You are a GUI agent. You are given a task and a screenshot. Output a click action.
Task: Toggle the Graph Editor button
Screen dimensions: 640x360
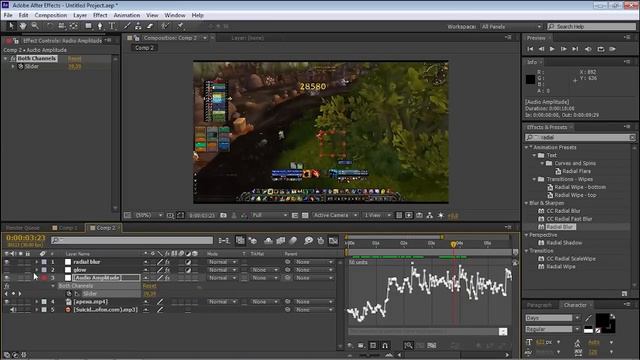click(x=333, y=241)
